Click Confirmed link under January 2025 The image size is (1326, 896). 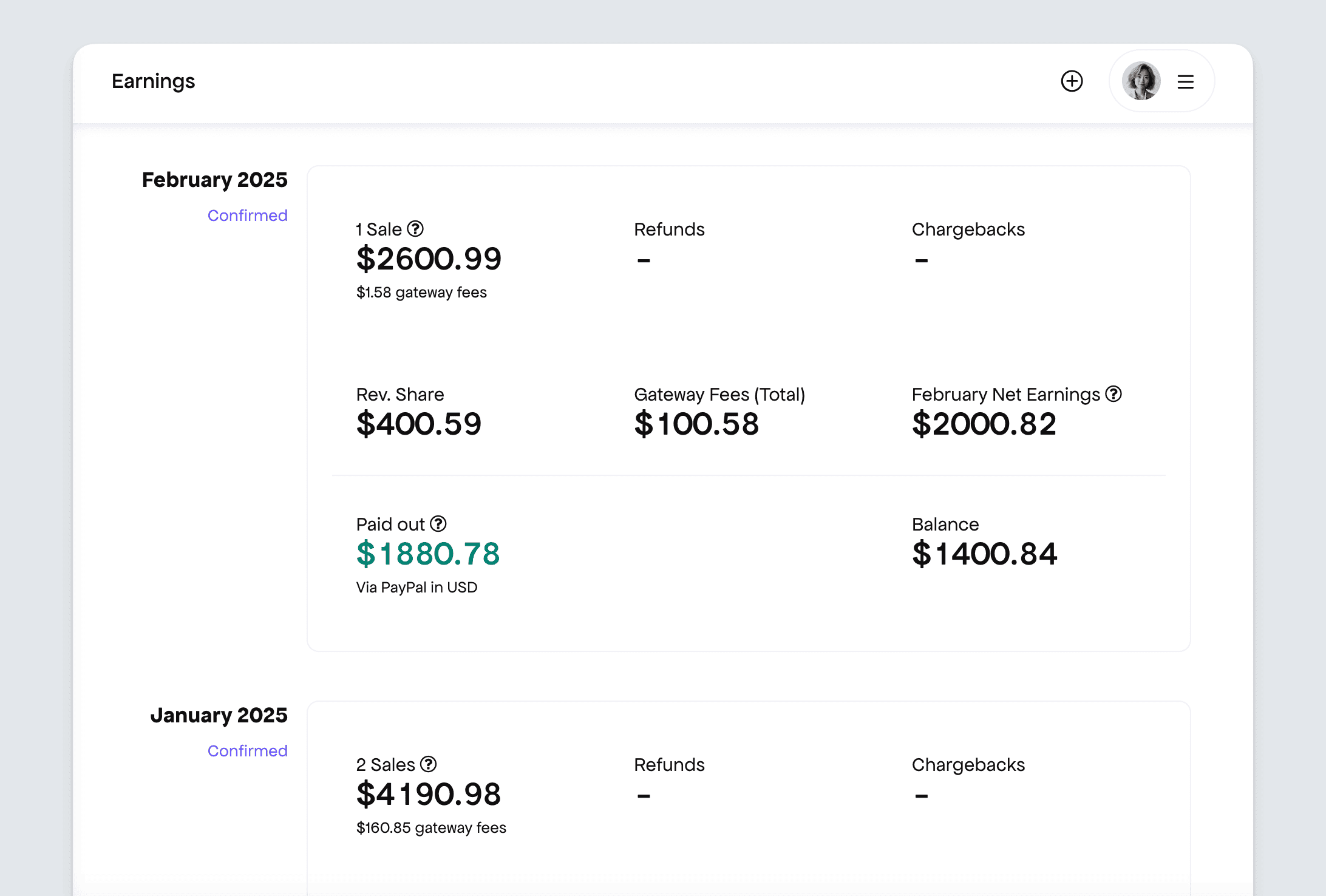[247, 751]
